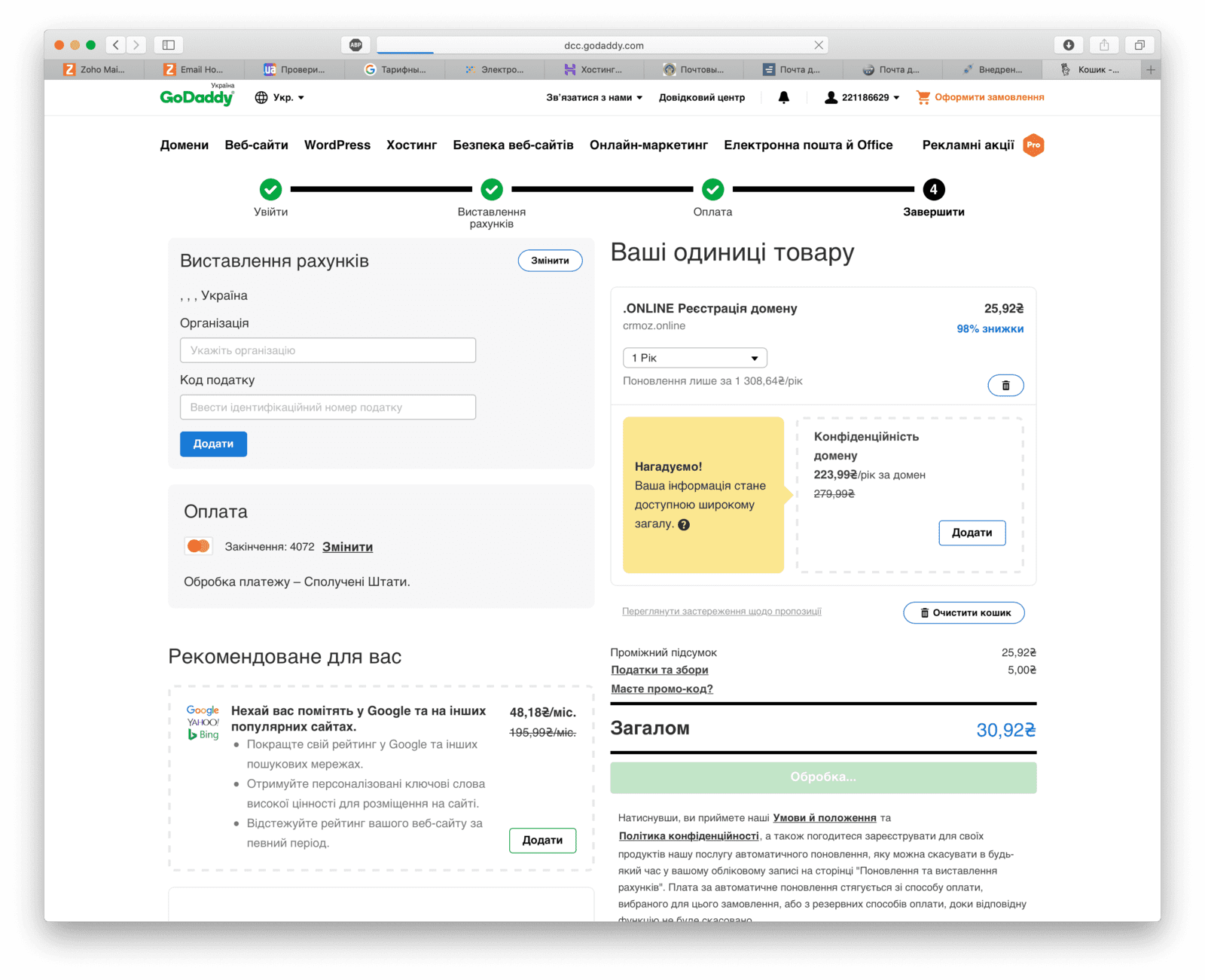Screen dimensions: 1205x980
Task: Click the Safari downloads icon
Action: [x=1068, y=45]
